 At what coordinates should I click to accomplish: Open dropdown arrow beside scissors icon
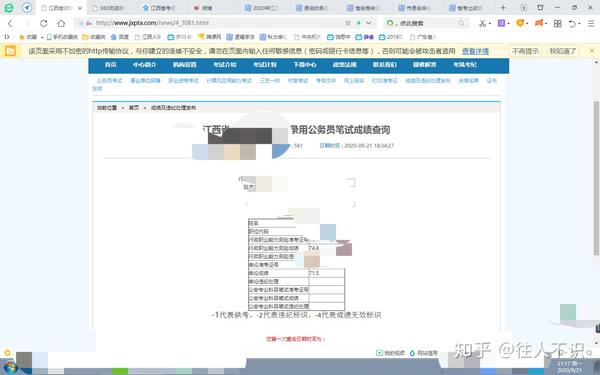point(490,24)
